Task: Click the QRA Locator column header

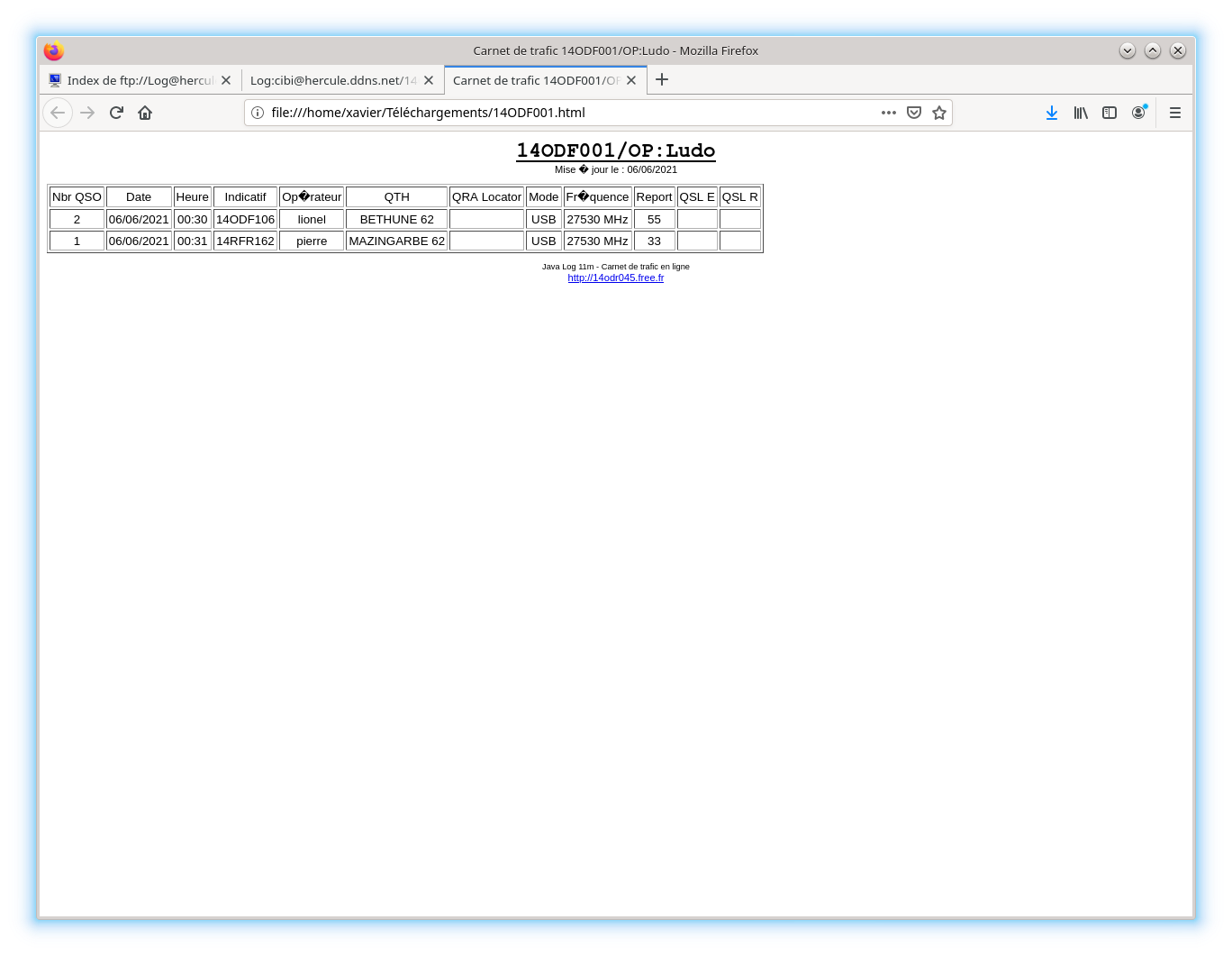Action: click(x=486, y=197)
